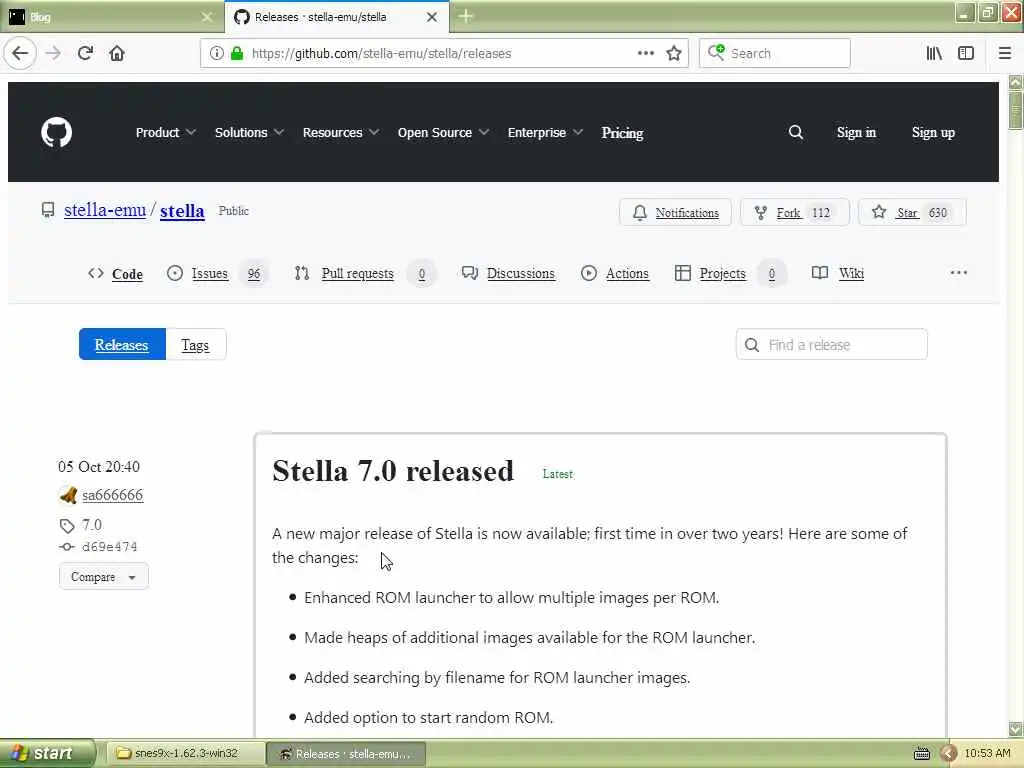Click the Latest label
The width and height of the screenshot is (1024, 768).
[x=557, y=473]
